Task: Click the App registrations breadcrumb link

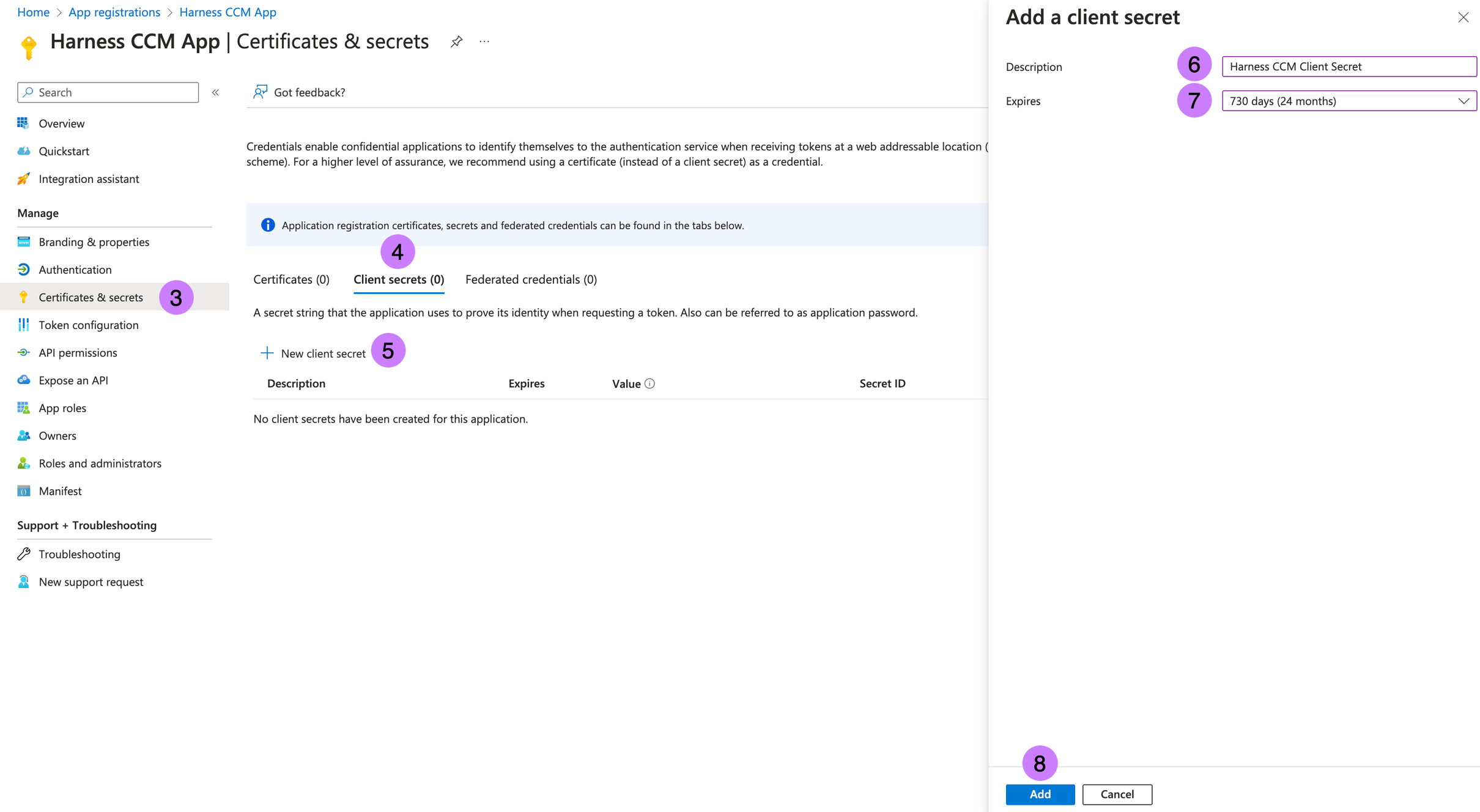Action: pos(114,12)
